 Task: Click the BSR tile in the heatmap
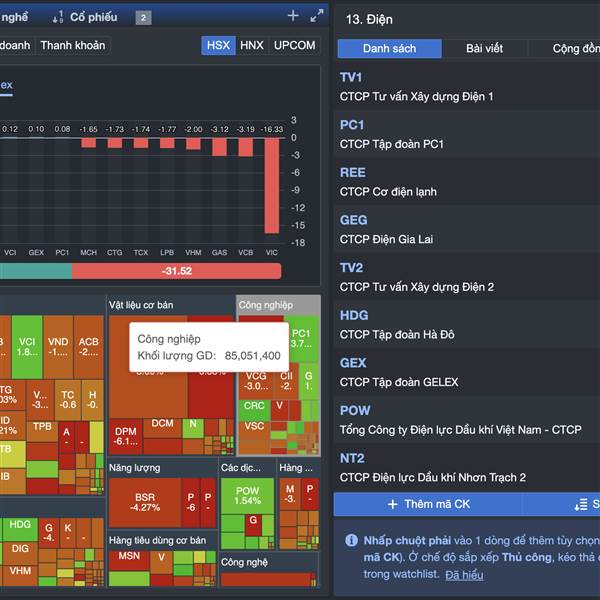(x=145, y=502)
